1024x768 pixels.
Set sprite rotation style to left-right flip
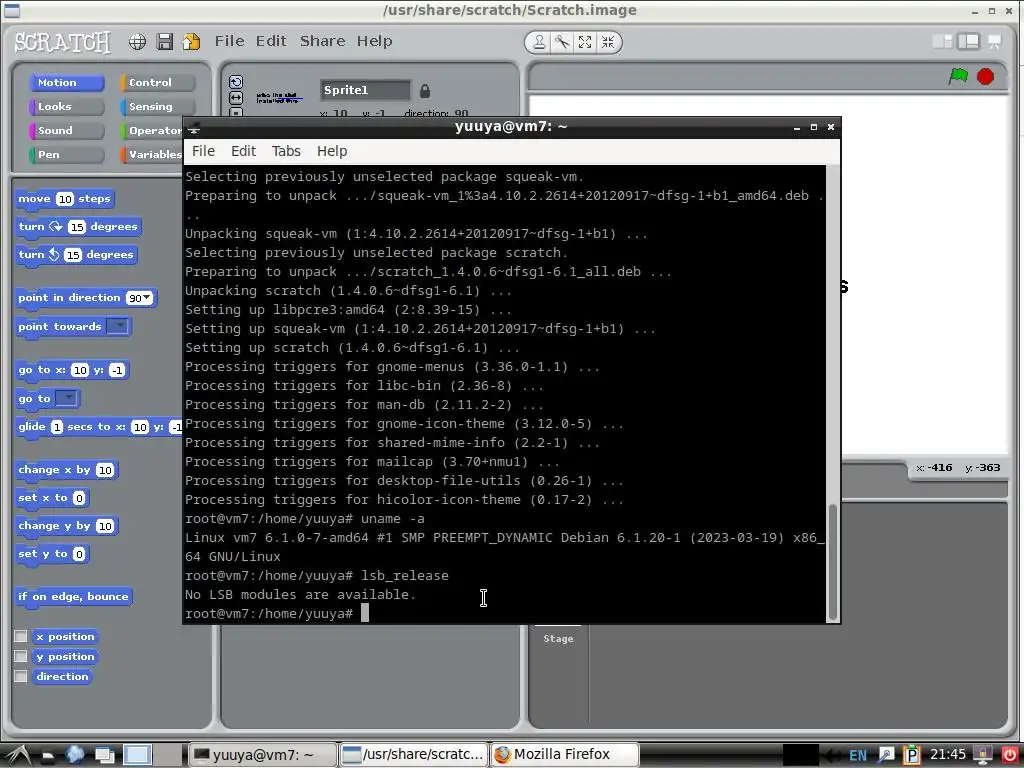[x=236, y=97]
